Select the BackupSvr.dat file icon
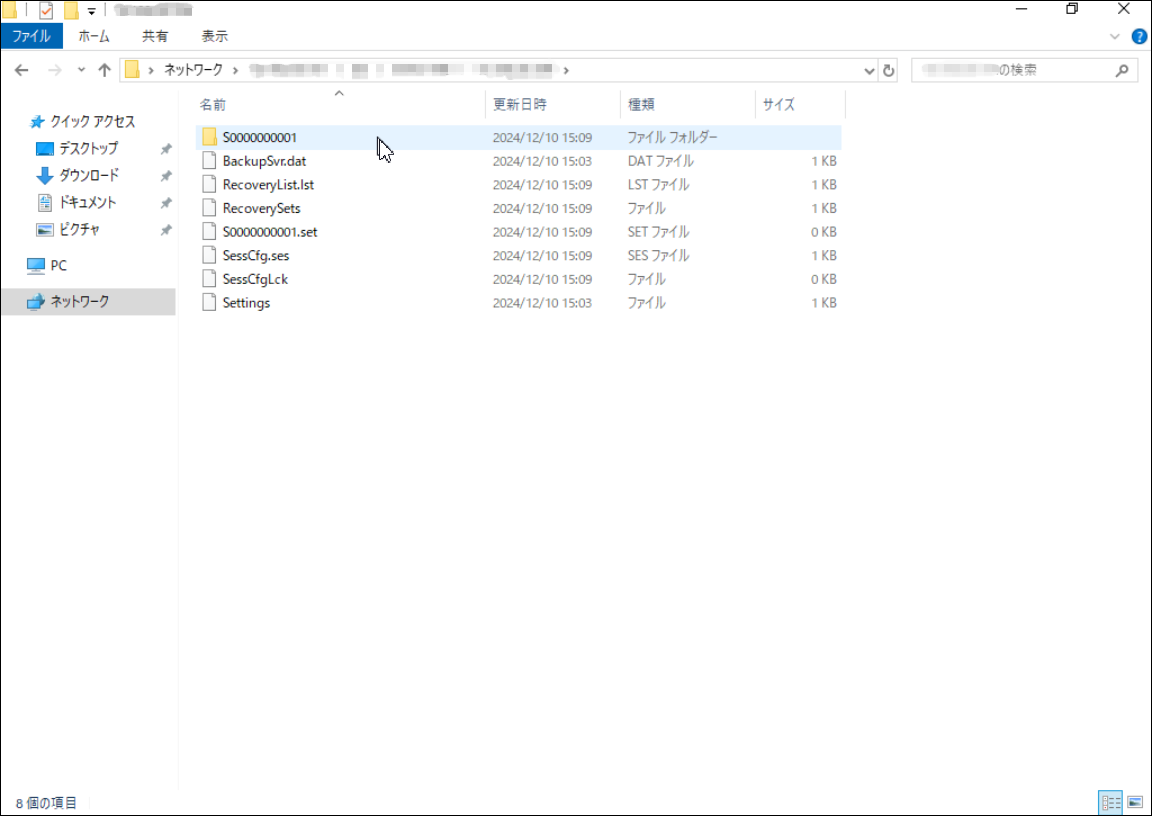The image size is (1152, 816). point(209,160)
